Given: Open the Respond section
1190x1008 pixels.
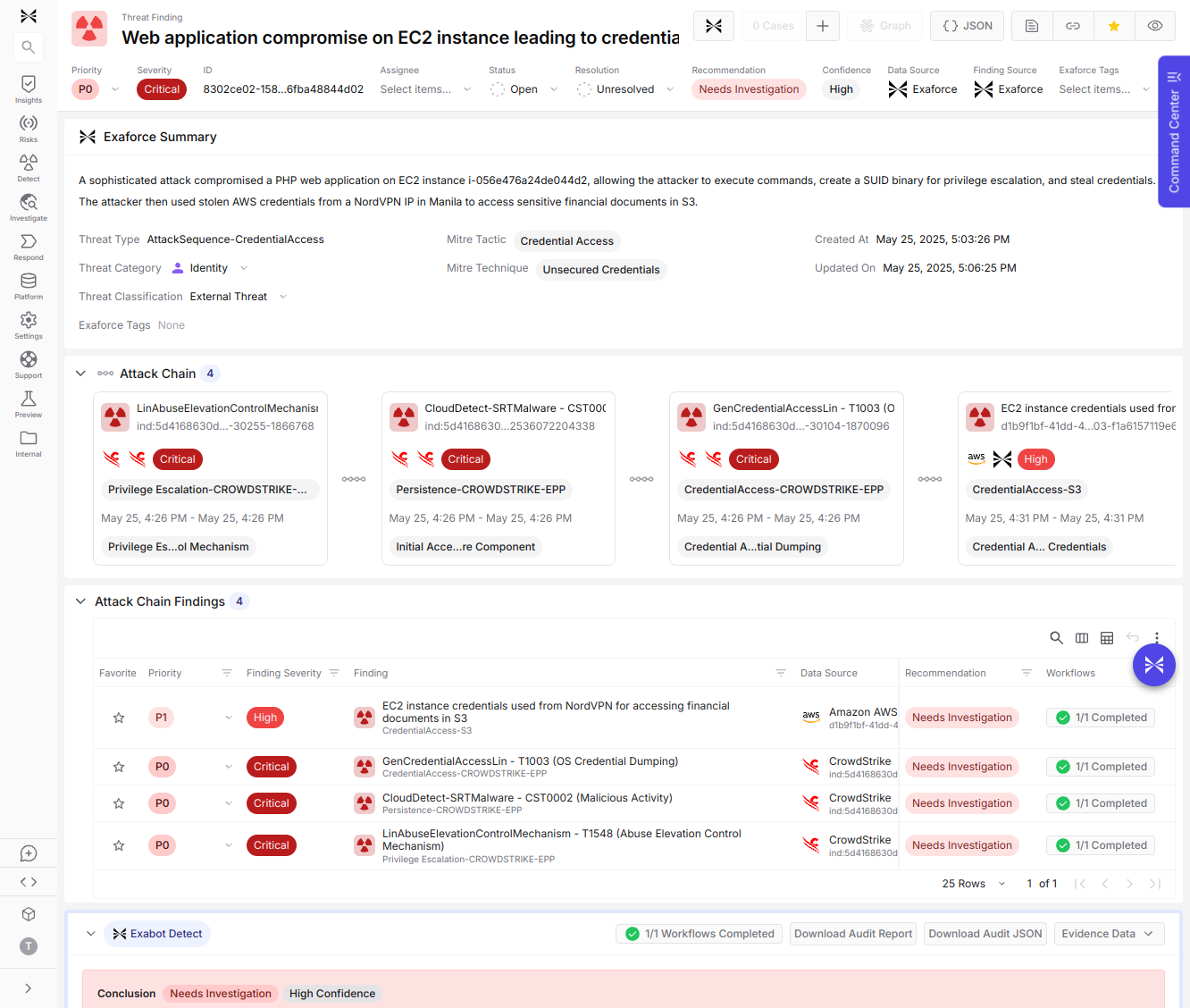Looking at the screenshot, I should point(29,246).
